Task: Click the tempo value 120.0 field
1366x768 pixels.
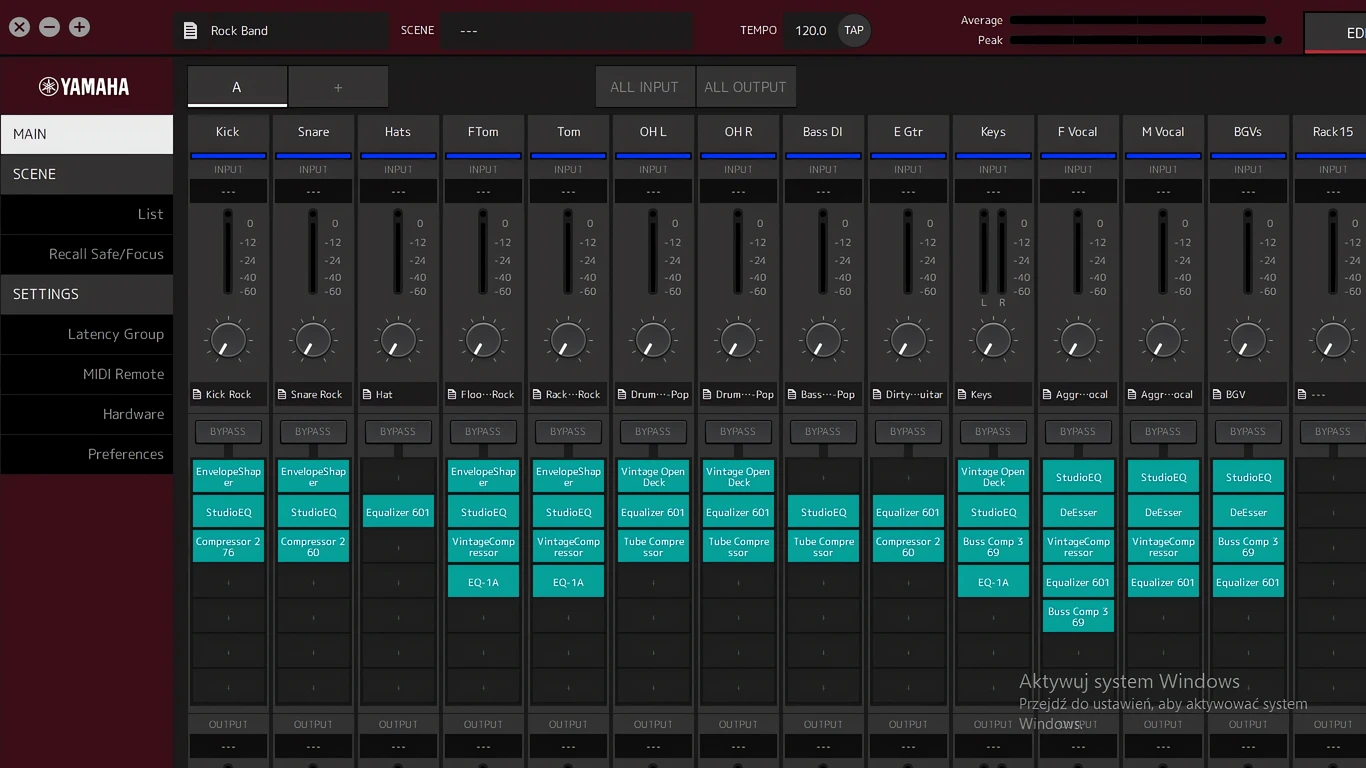Action: click(x=810, y=31)
